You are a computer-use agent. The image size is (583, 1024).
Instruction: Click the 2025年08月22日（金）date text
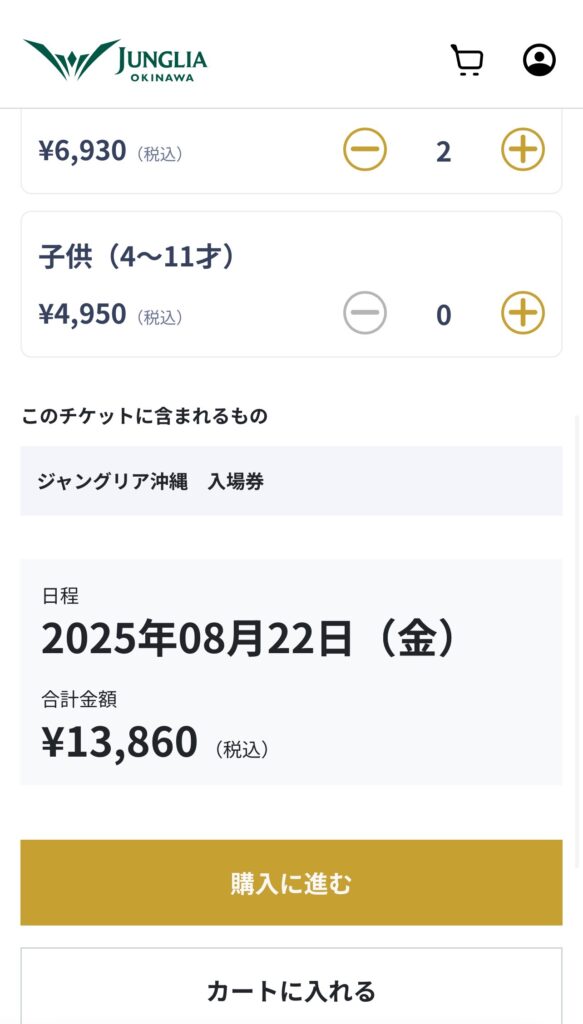tap(248, 639)
